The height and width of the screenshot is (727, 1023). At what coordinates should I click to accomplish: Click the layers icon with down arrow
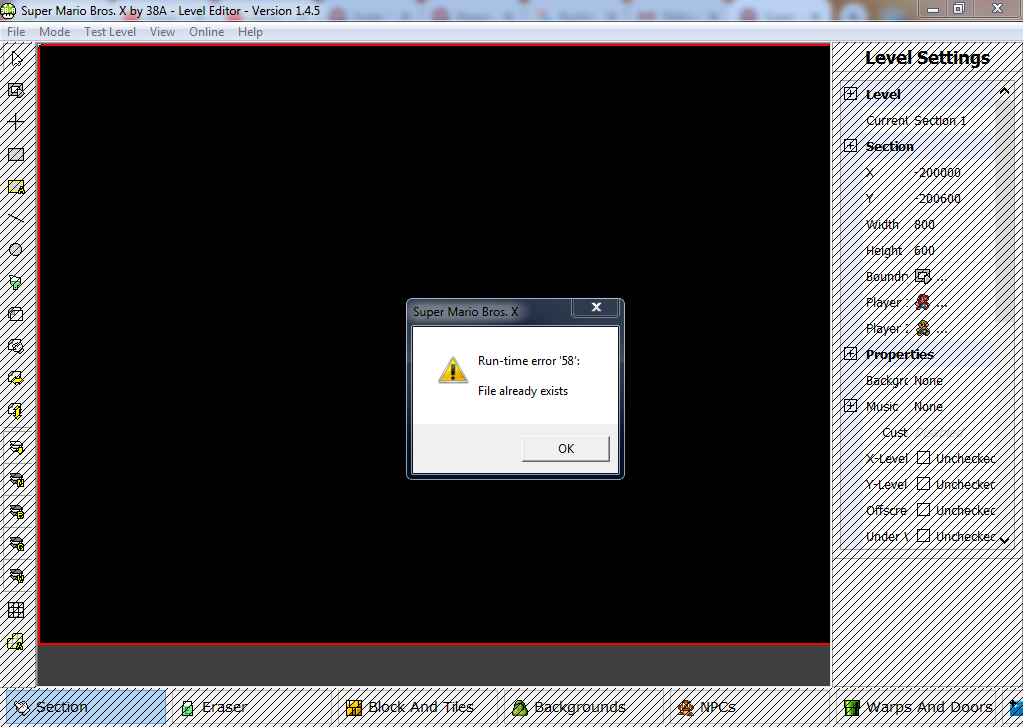[16, 447]
